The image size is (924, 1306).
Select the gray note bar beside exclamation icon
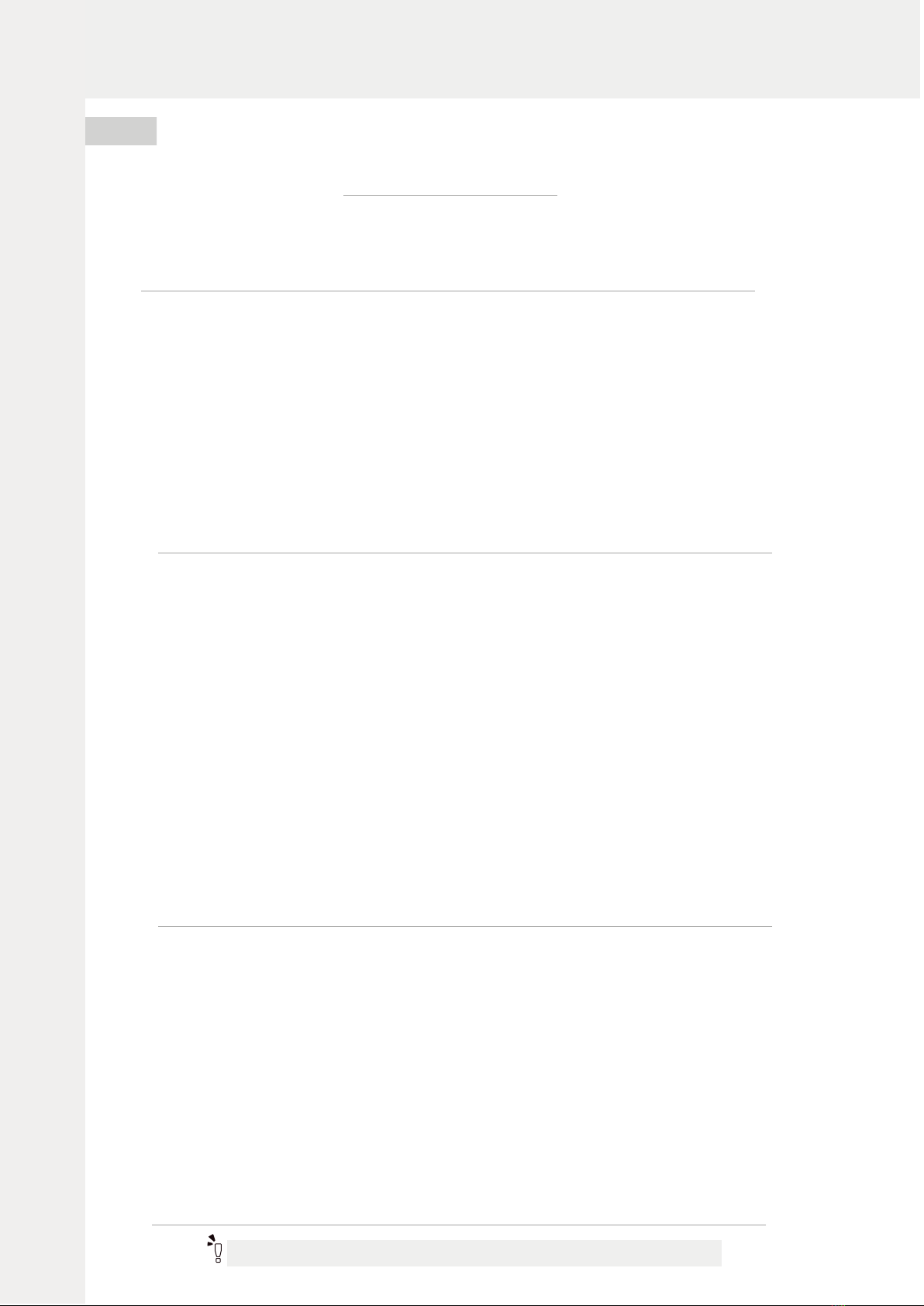[474, 1253]
